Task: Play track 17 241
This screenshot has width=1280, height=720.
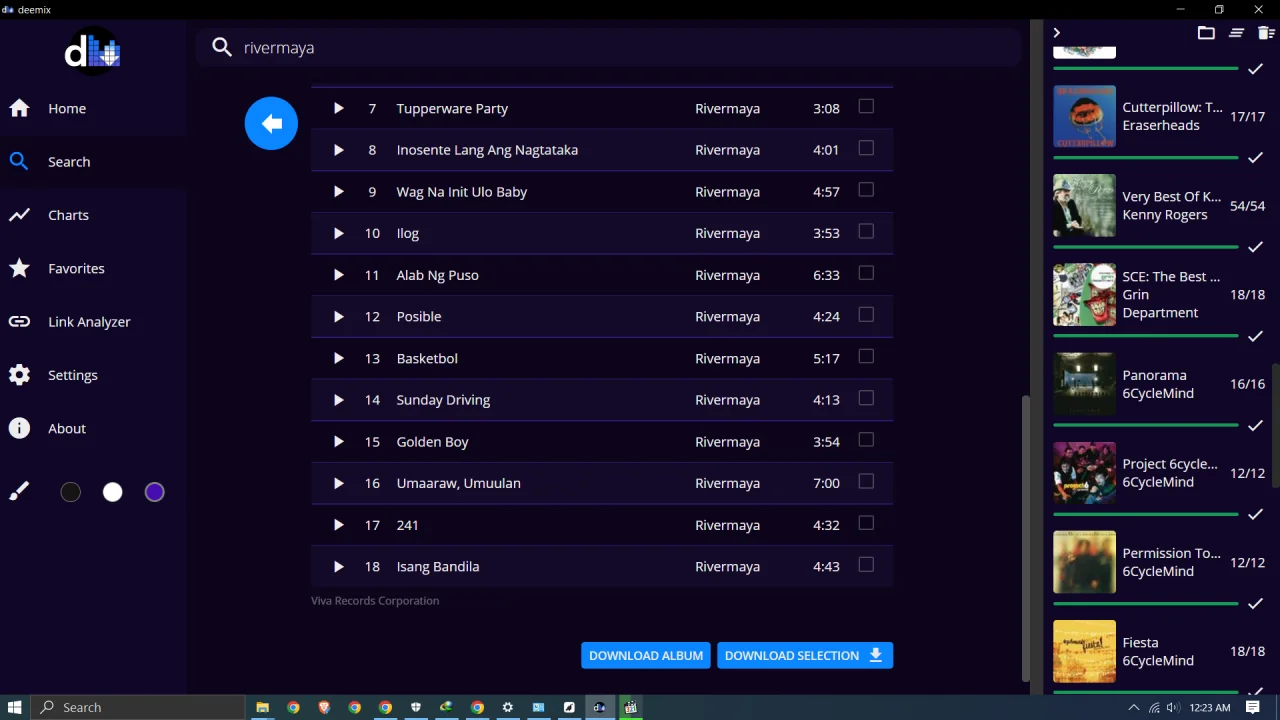Action: (x=338, y=525)
